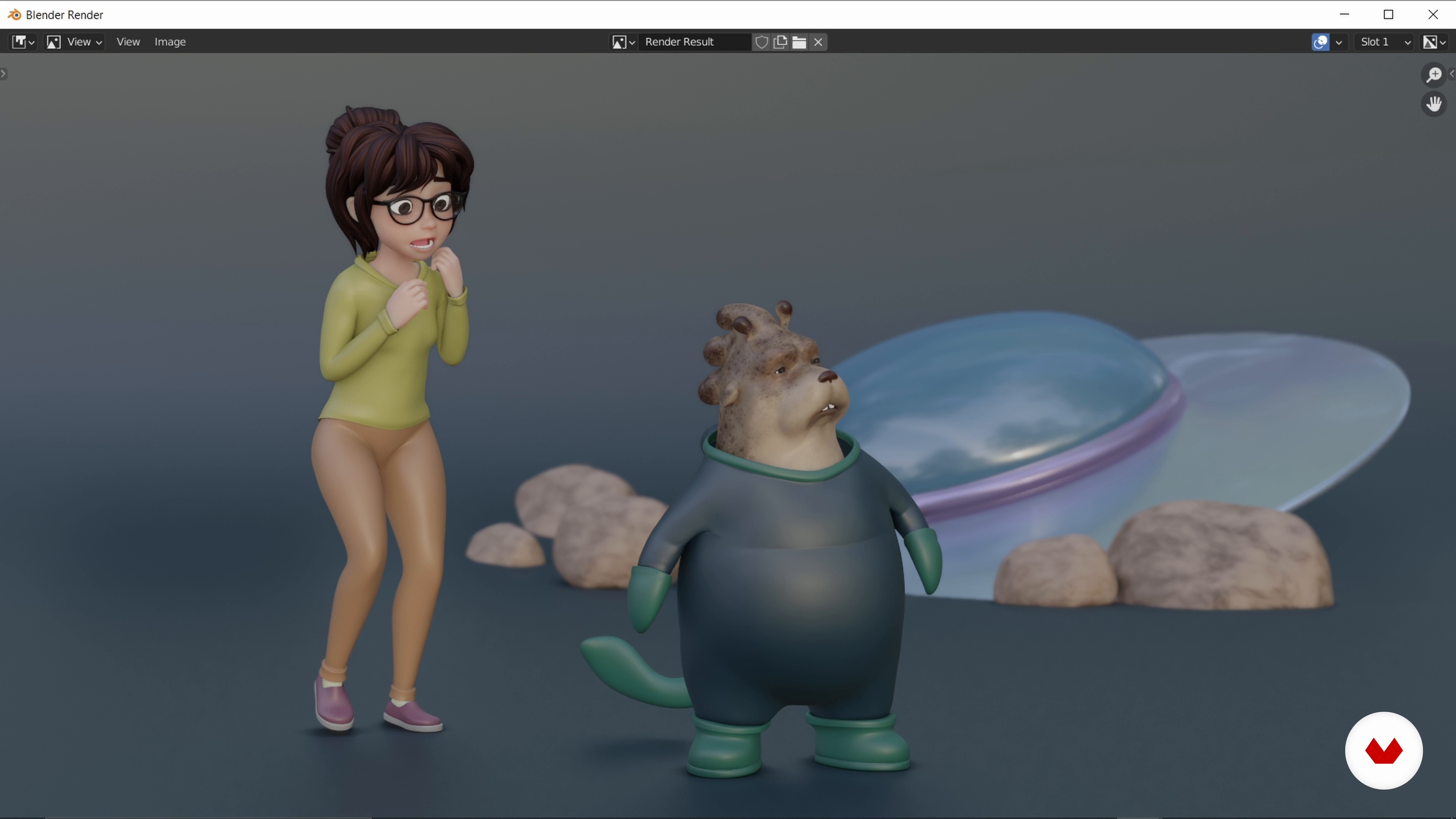The image size is (1456, 819).
Task: Click the zoom magnifier gizmo
Action: 1434,75
